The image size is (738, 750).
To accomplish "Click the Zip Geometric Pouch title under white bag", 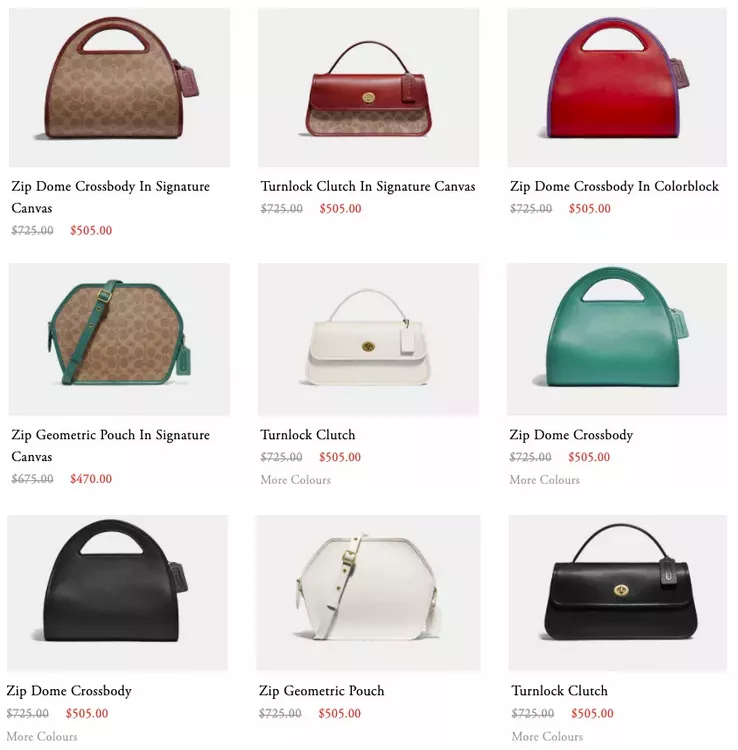I will pos(321,691).
